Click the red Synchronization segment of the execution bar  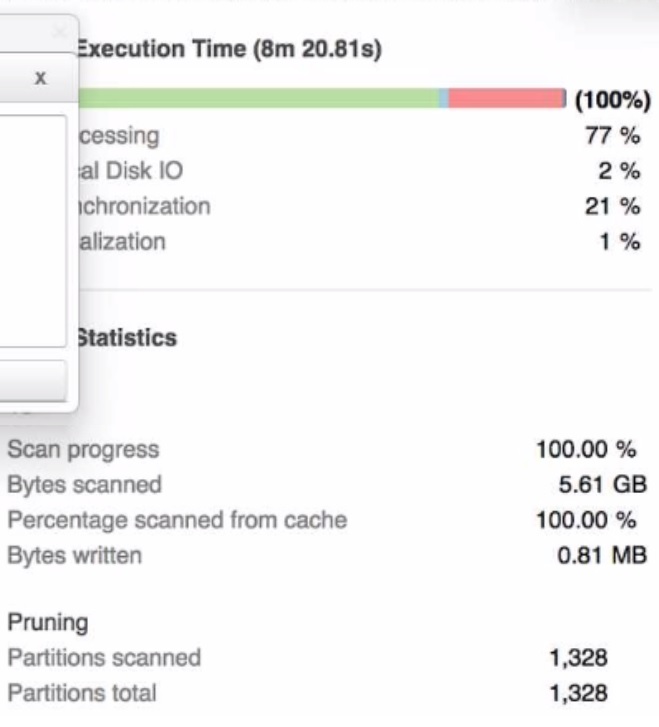(x=506, y=98)
